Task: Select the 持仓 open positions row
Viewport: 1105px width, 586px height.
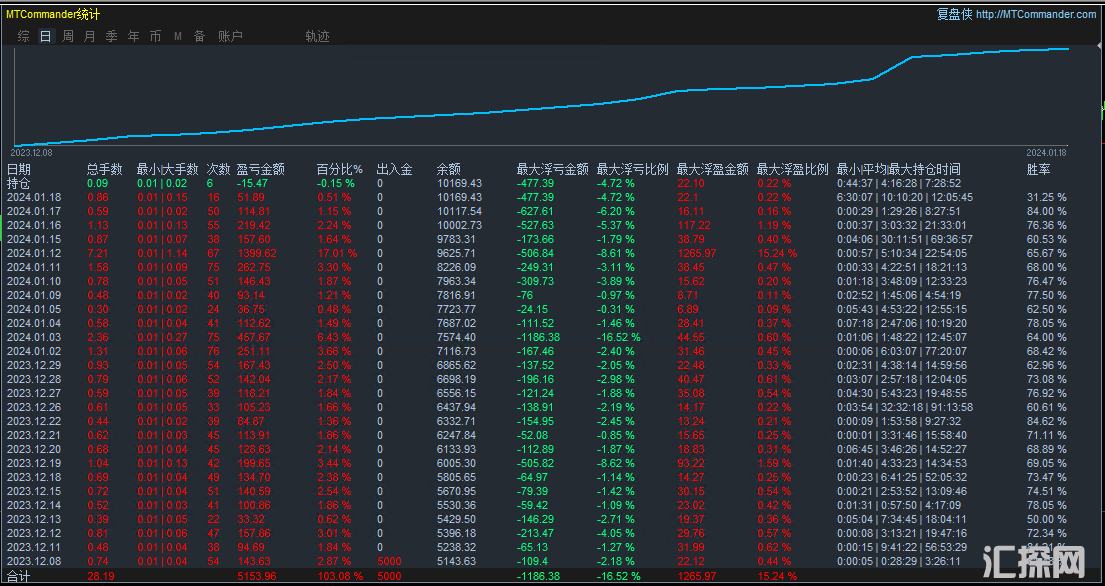Action: coord(19,184)
